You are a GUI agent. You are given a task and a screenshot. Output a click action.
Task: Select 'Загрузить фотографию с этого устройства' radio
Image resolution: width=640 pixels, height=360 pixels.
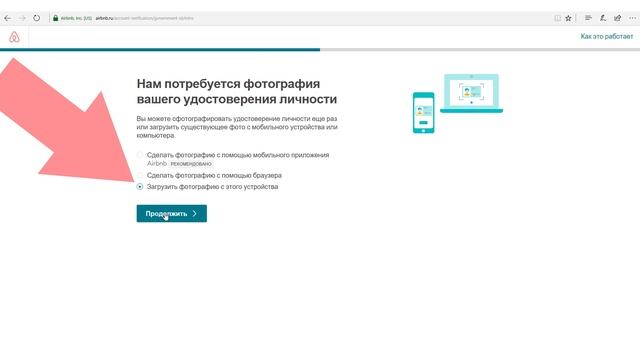coord(140,187)
